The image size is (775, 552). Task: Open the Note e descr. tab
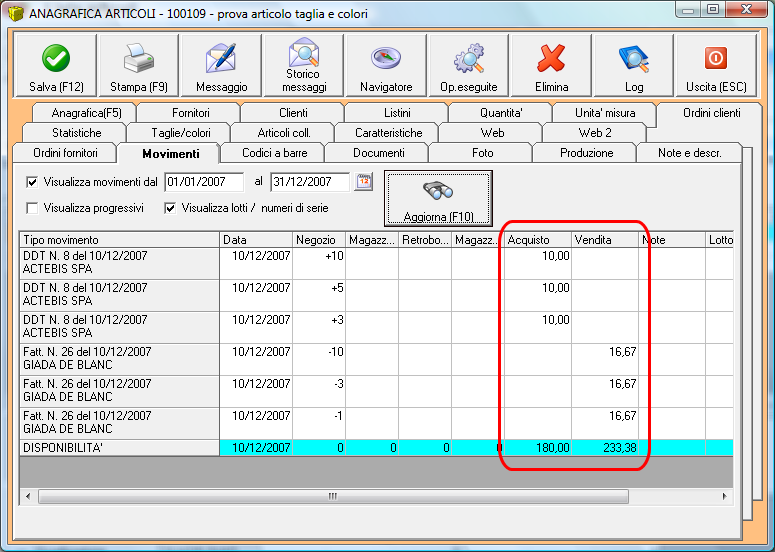point(689,153)
